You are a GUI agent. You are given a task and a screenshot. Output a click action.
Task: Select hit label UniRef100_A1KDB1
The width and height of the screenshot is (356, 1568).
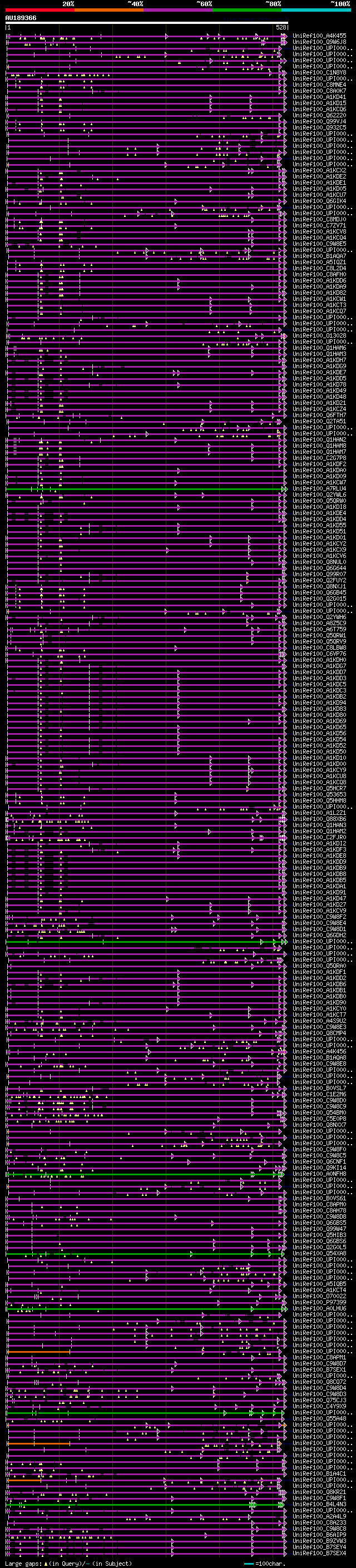tap(319, 990)
